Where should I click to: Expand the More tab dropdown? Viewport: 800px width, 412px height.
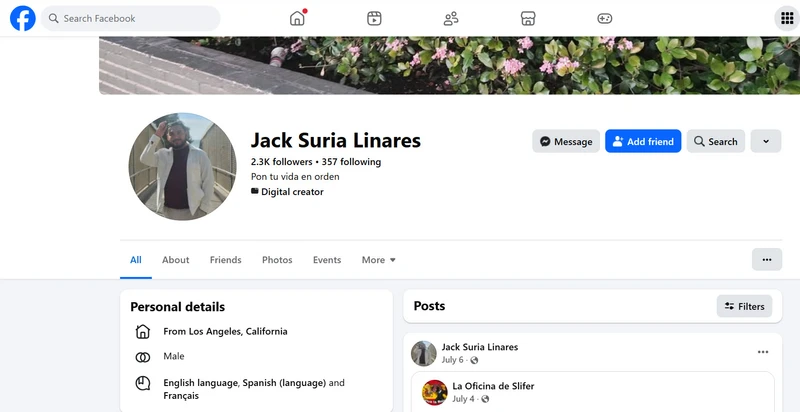click(x=379, y=260)
